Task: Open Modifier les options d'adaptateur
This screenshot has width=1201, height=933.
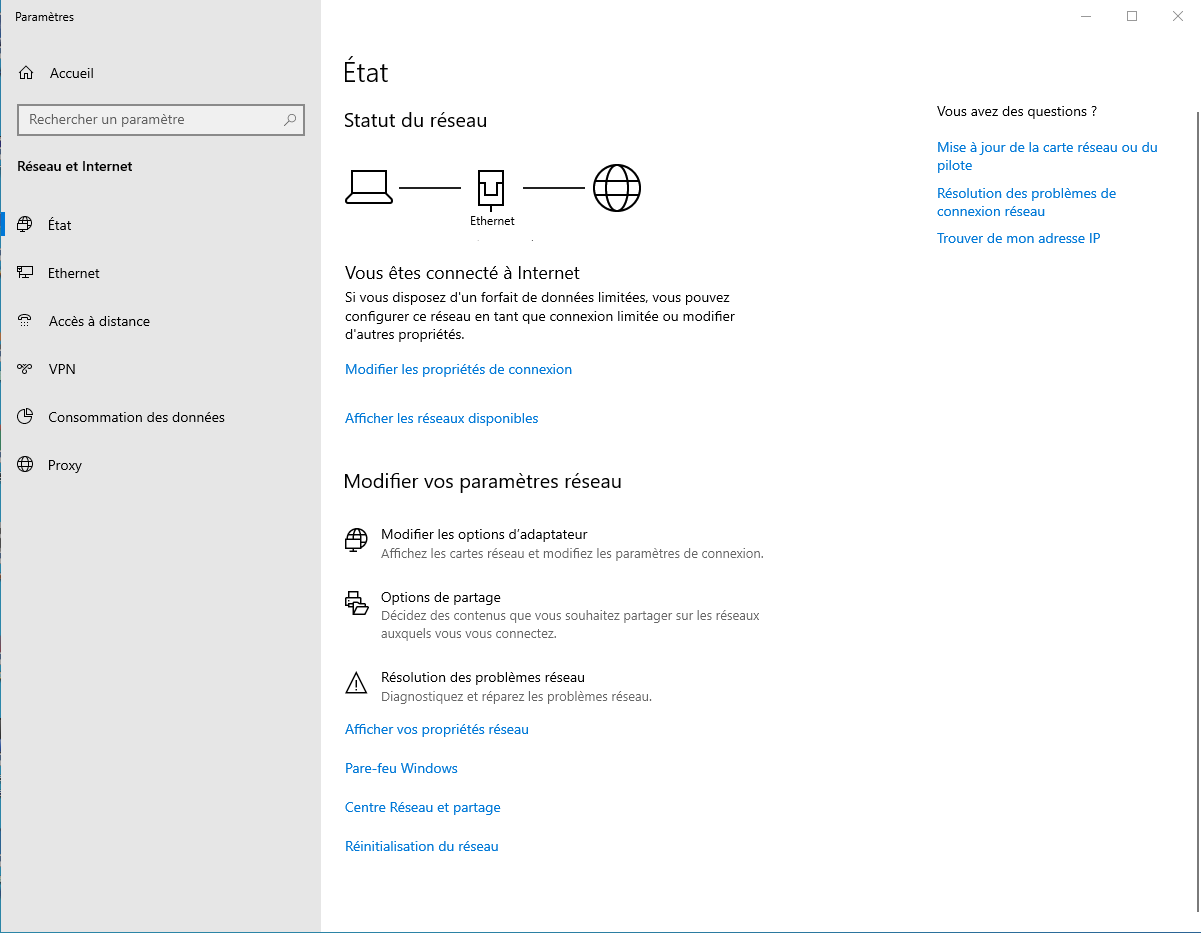Action: tap(554, 543)
